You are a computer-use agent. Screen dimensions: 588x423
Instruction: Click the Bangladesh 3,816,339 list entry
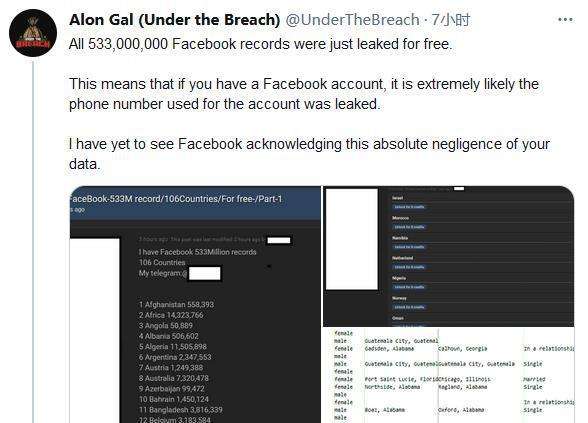tap(180, 410)
